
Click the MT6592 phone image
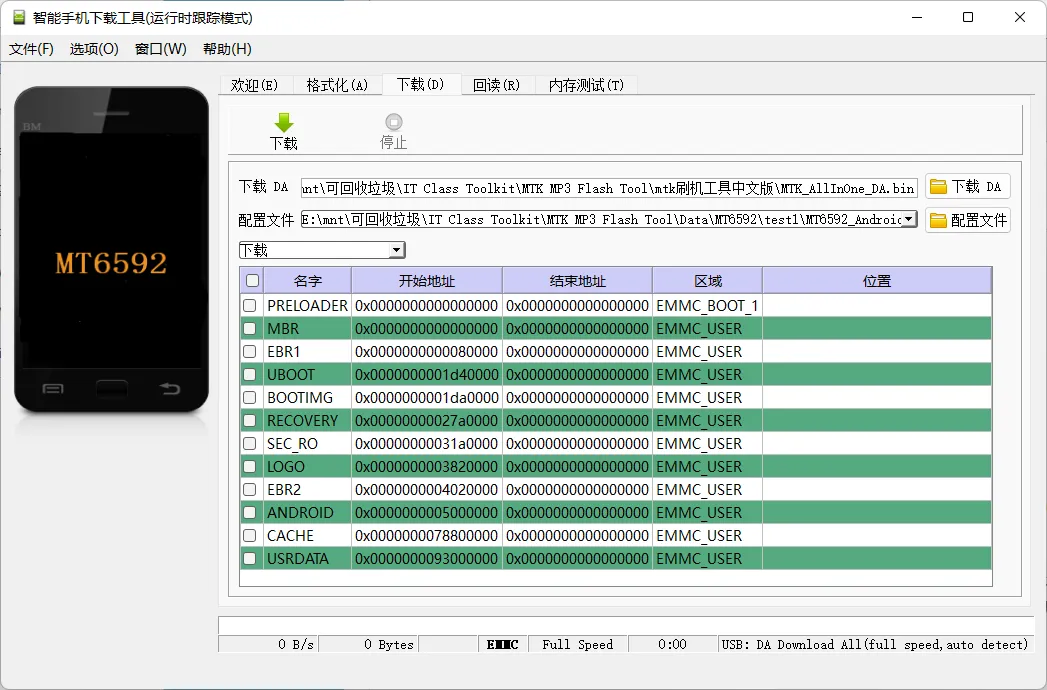coord(111,250)
